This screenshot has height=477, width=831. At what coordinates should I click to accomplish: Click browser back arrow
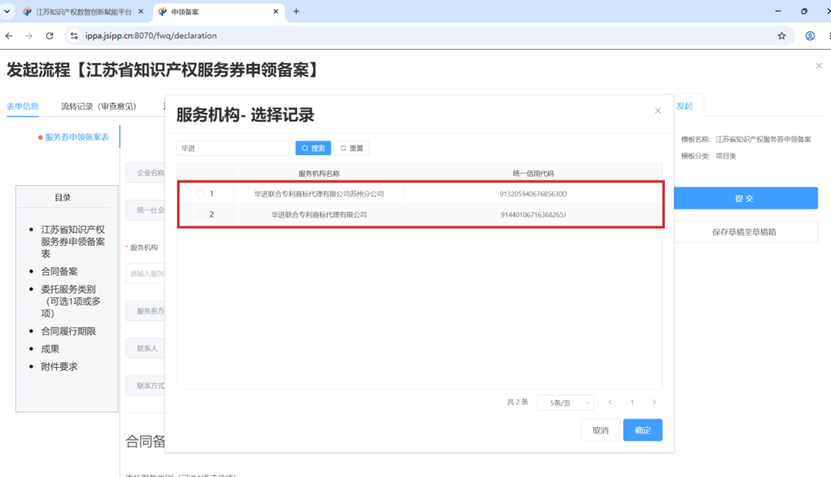[x=9, y=36]
